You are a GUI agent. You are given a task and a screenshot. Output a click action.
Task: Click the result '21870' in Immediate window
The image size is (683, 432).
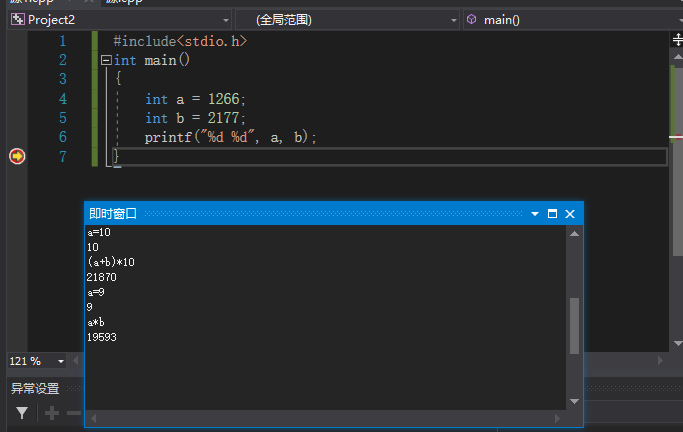[101, 277]
